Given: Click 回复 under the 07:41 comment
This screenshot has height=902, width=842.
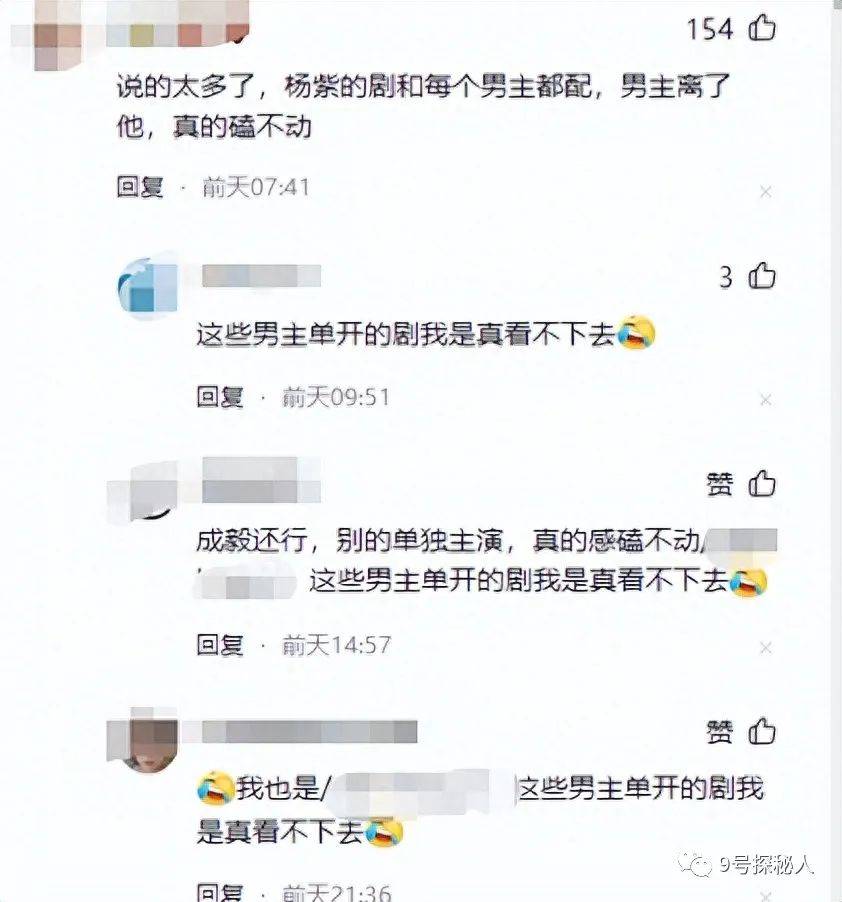Looking at the screenshot, I should point(140,187).
